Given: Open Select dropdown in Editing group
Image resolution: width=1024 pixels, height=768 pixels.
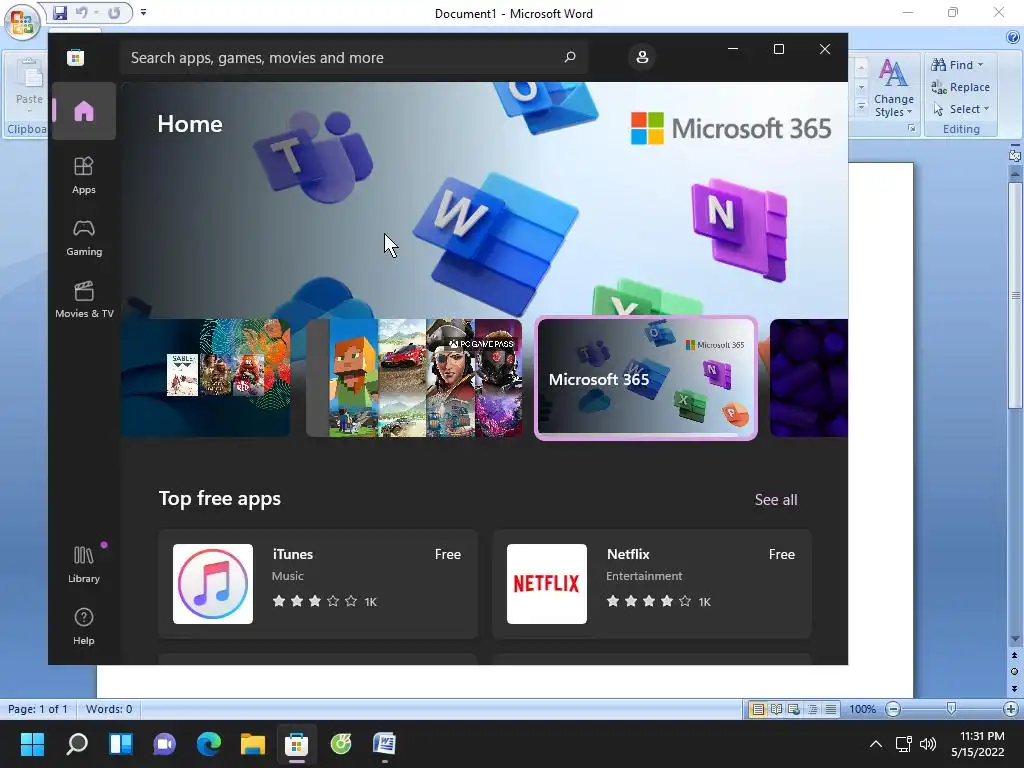Looking at the screenshot, I should 960,109.
